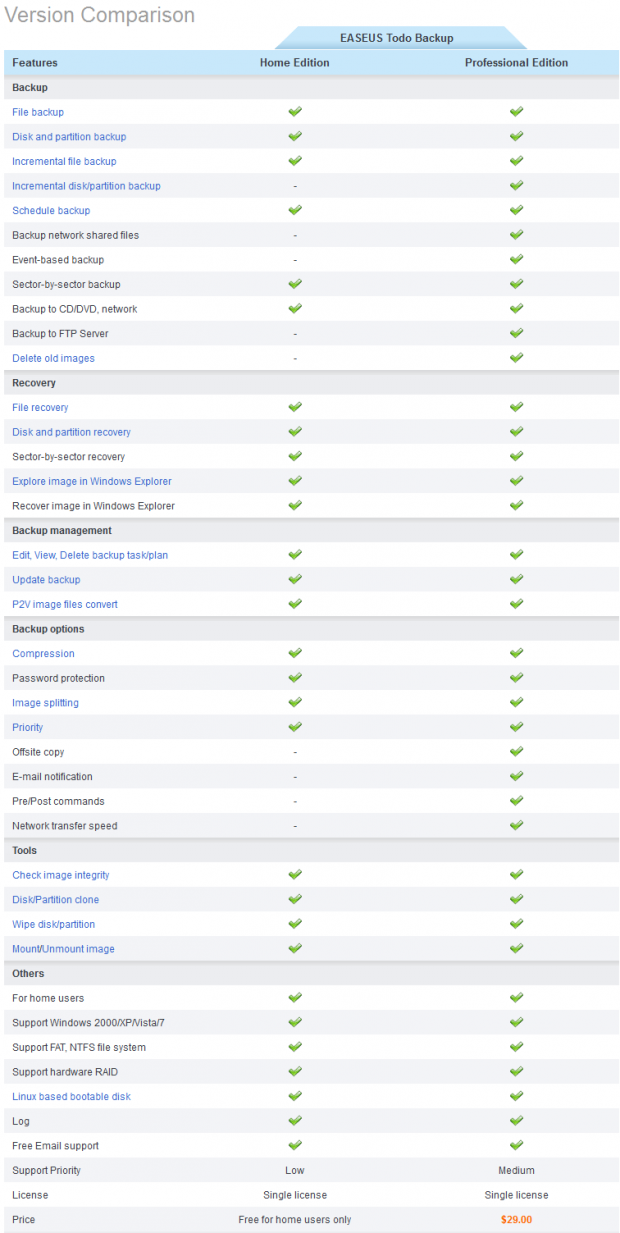Image resolution: width=620 pixels, height=1233 pixels.
Task: Click Professional checkmark for Event-based backup
Action: point(516,259)
